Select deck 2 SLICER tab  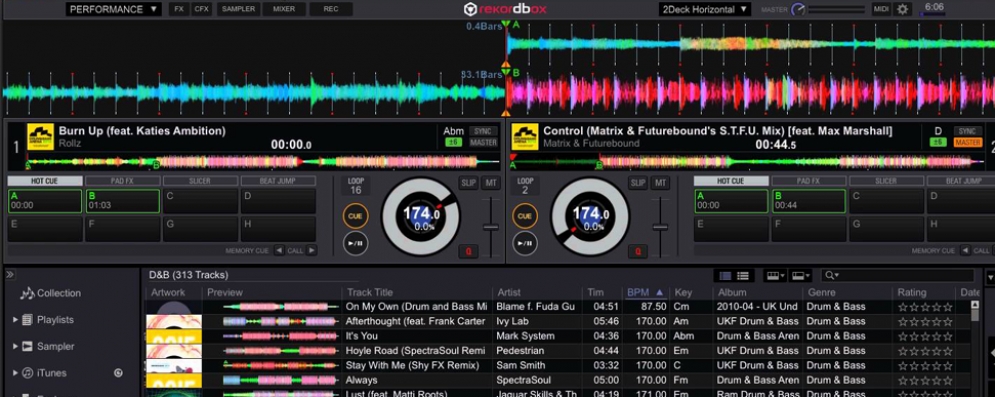coord(886,181)
